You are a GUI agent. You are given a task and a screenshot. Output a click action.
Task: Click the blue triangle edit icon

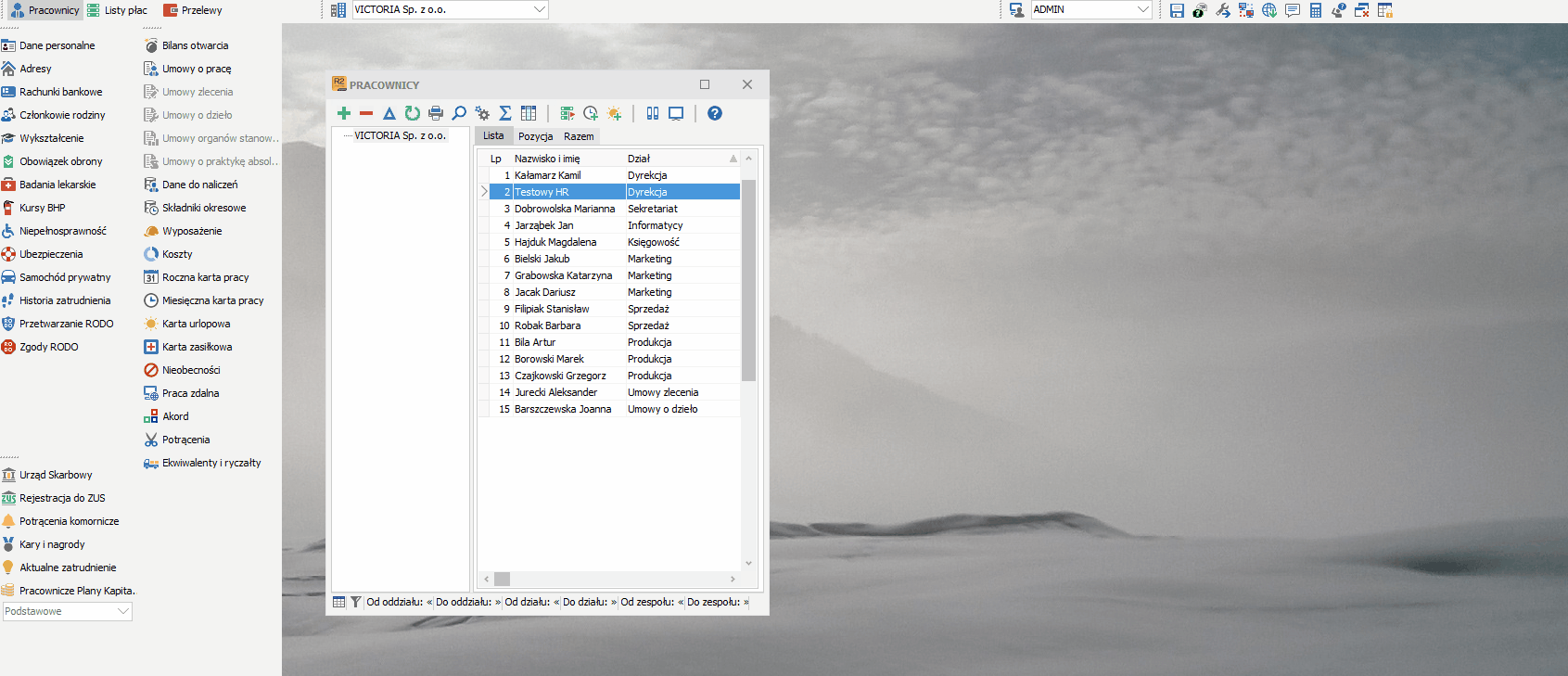click(389, 113)
